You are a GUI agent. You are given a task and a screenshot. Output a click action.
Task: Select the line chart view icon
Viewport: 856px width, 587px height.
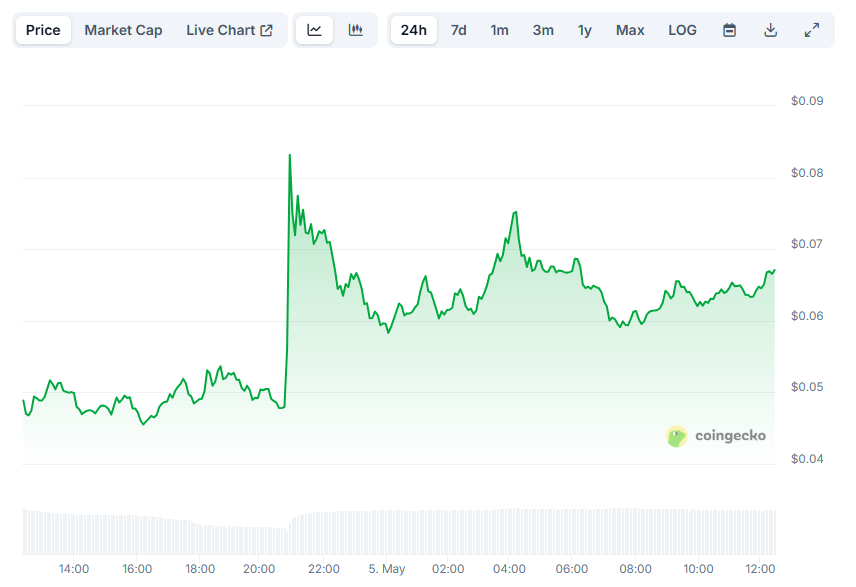(x=314, y=30)
